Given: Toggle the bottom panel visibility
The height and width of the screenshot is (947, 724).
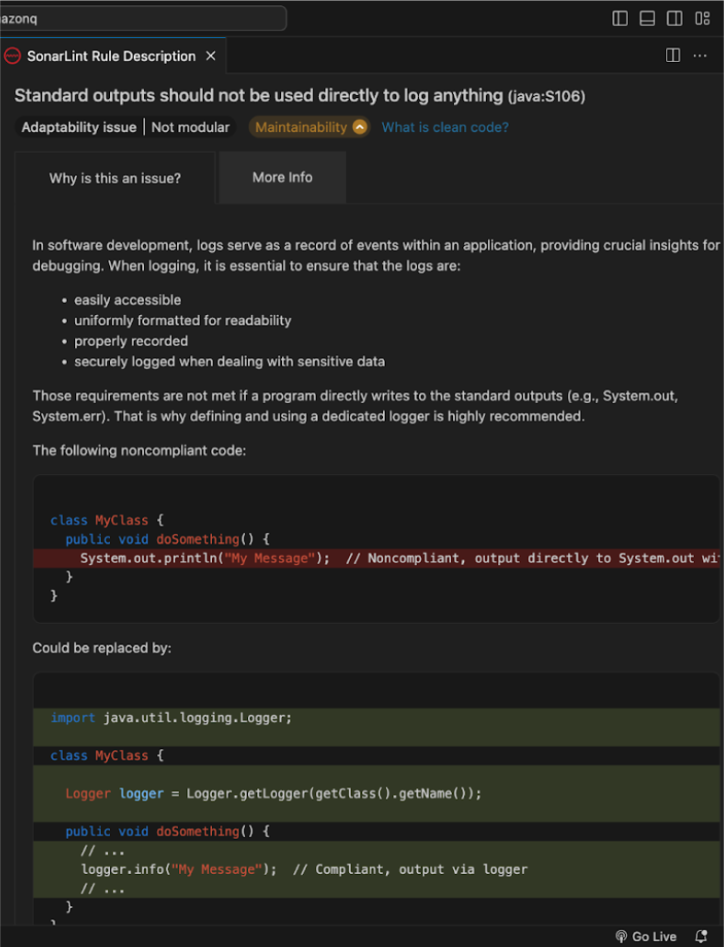Looking at the screenshot, I should click(x=646, y=18).
